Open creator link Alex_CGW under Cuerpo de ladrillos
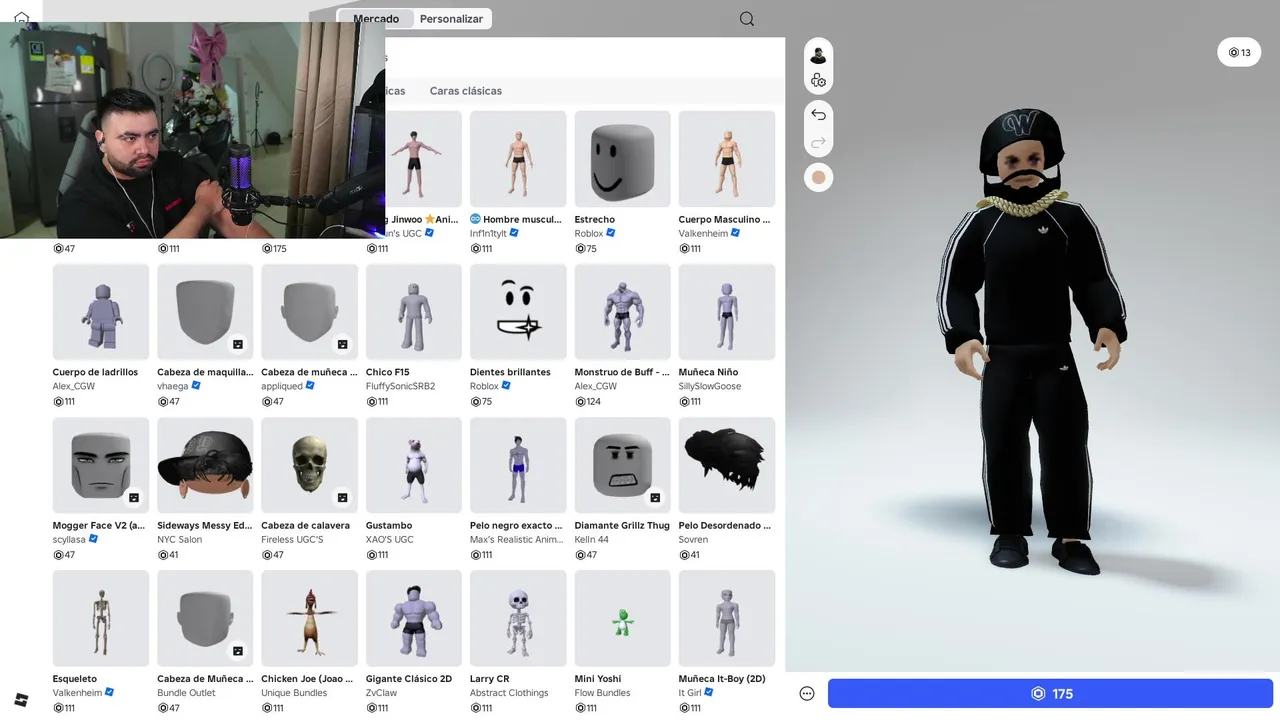1280x720 pixels. pyautogui.click(x=74, y=386)
